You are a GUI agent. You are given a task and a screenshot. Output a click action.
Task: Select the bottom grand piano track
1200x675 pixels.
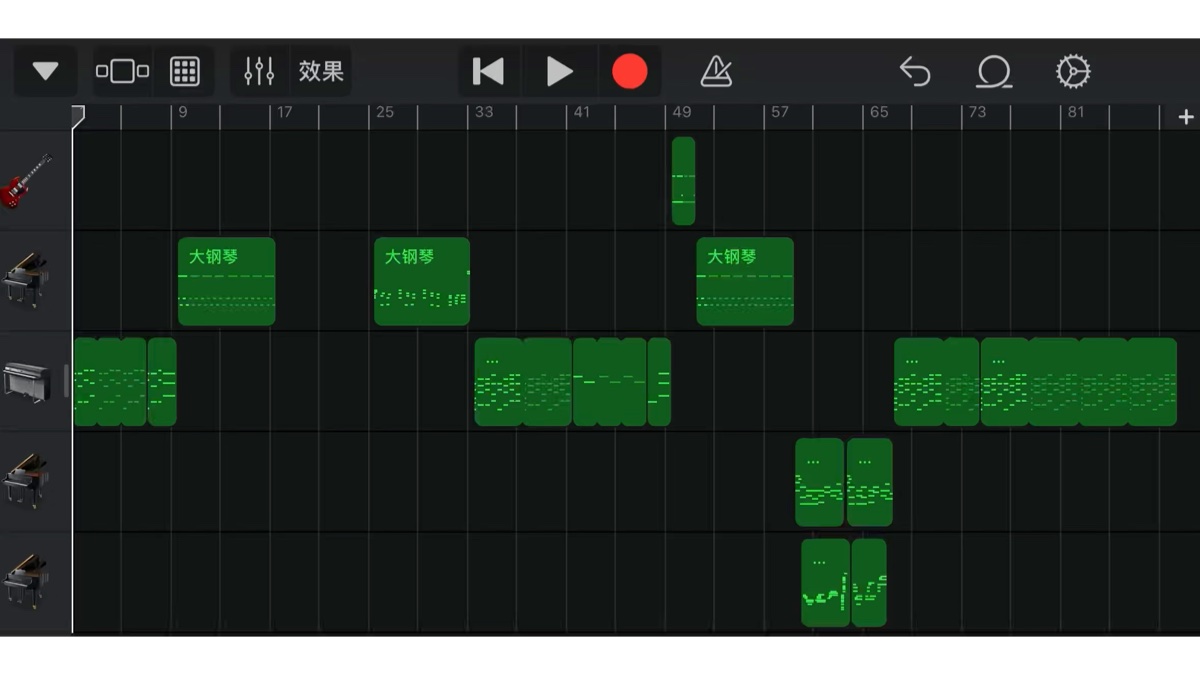point(26,582)
